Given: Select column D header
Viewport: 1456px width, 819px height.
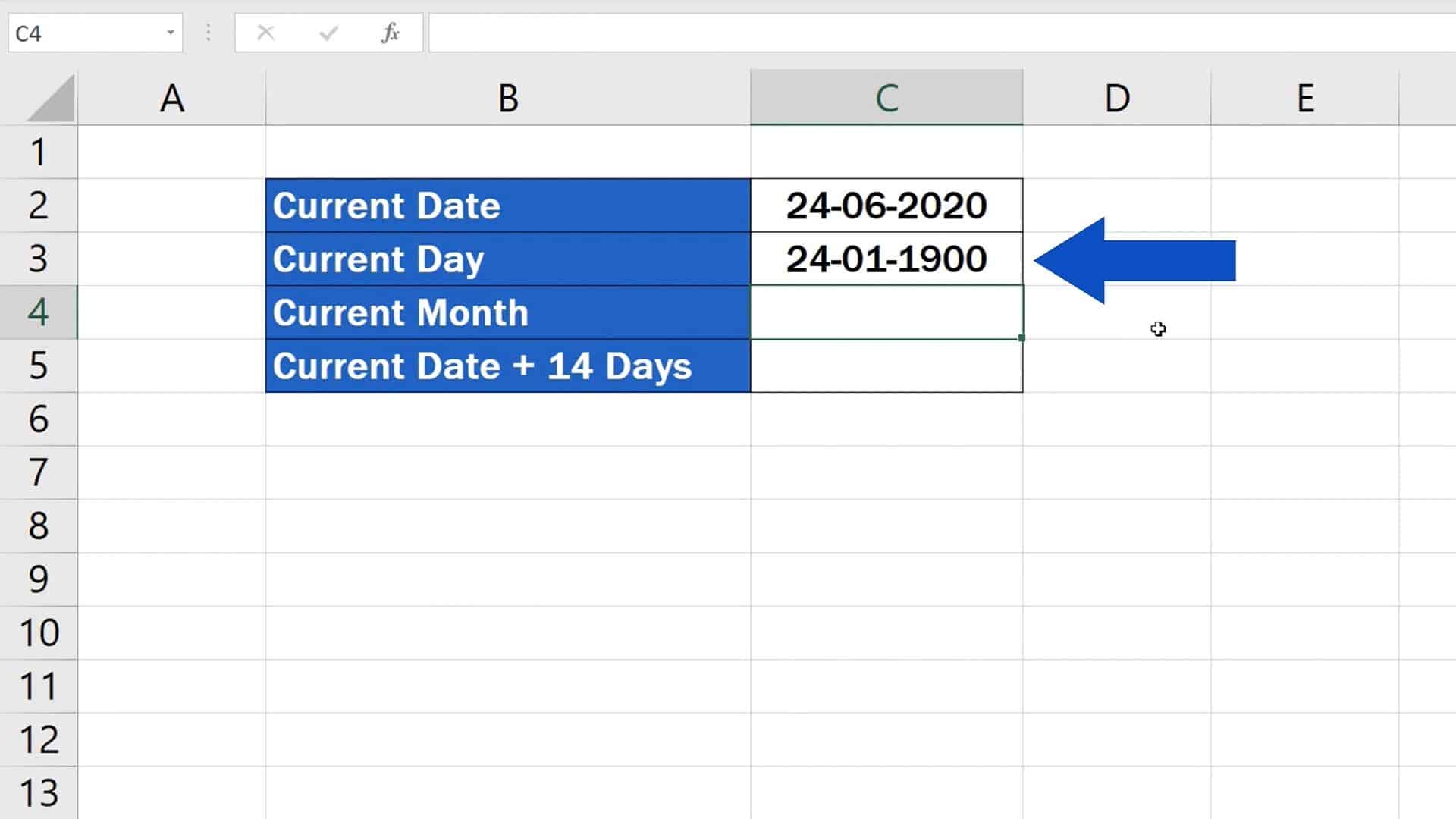Looking at the screenshot, I should pos(1116,98).
